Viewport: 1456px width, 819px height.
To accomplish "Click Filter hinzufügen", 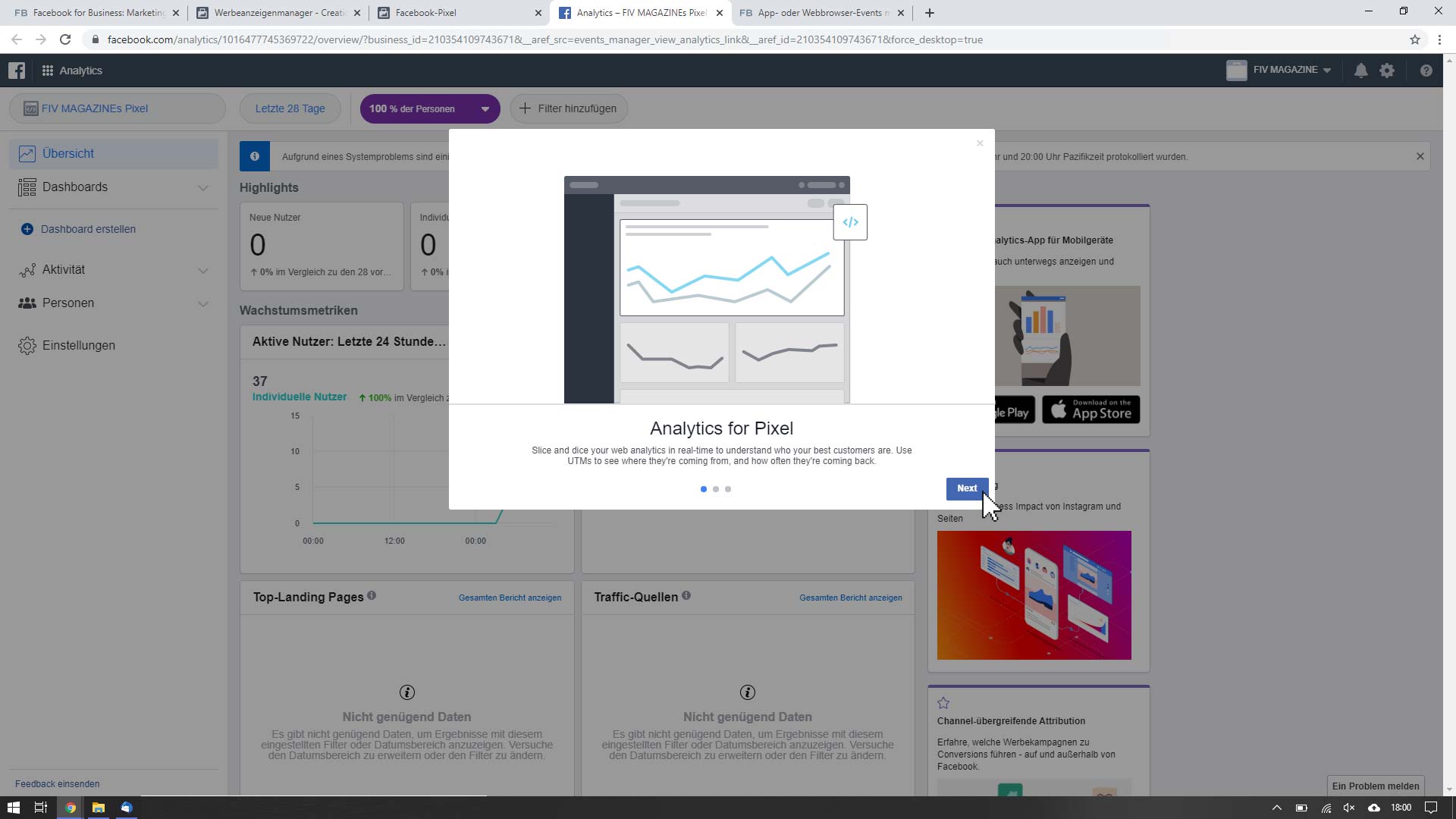I will 569,108.
